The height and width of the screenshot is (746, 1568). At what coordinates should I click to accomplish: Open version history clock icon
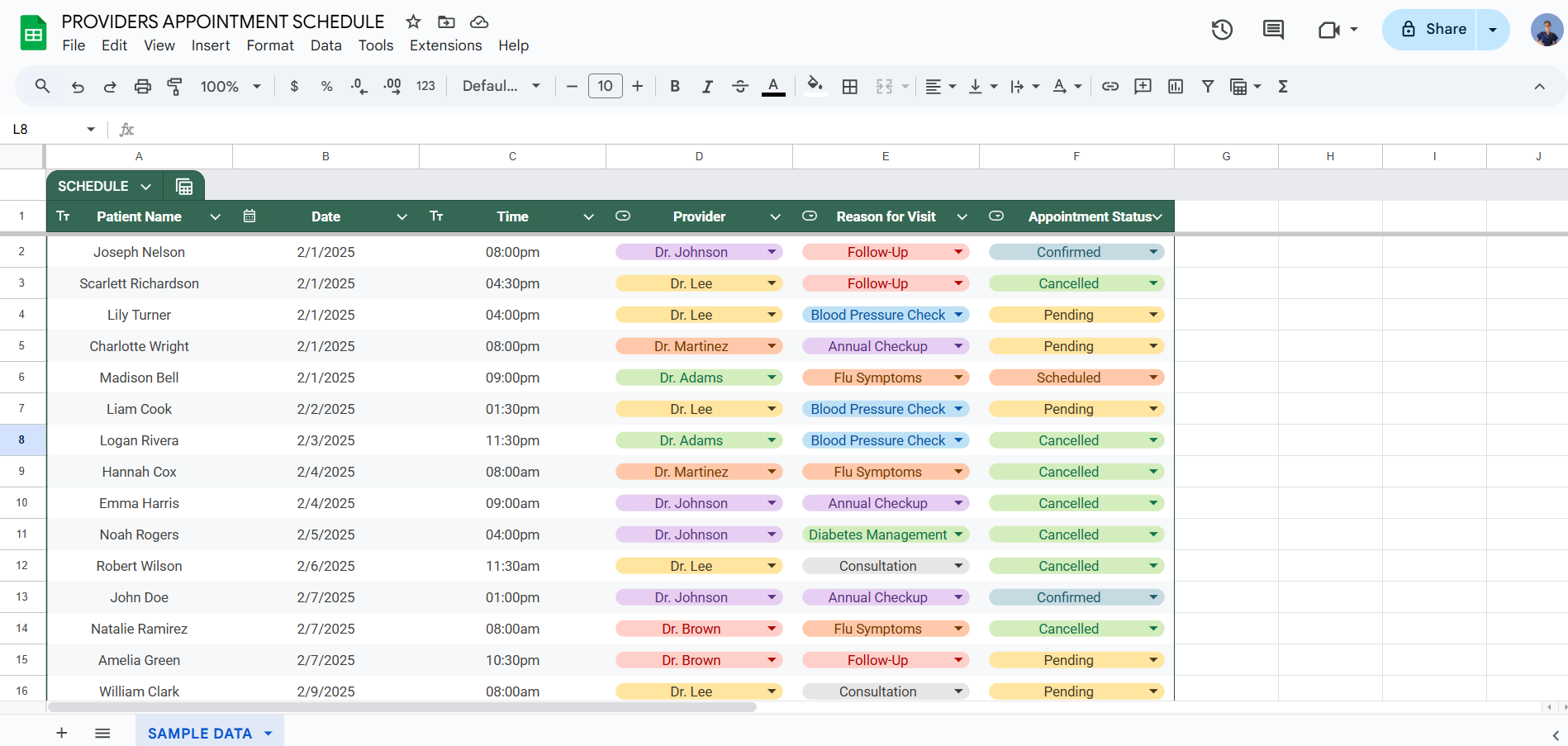coord(1222,30)
